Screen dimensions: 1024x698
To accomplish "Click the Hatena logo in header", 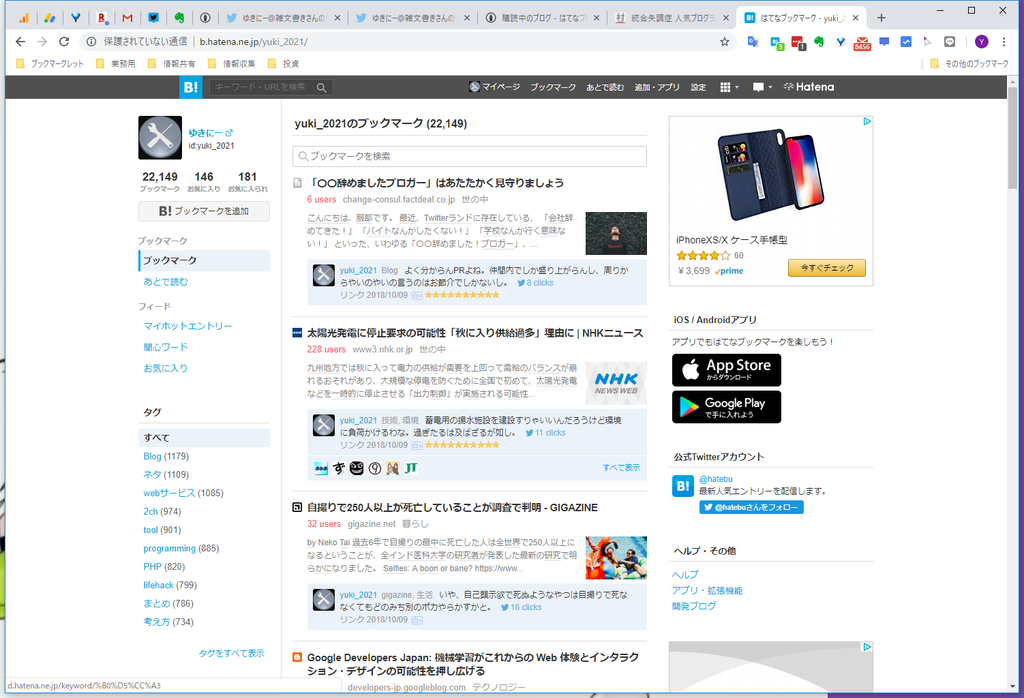I will (x=808, y=87).
